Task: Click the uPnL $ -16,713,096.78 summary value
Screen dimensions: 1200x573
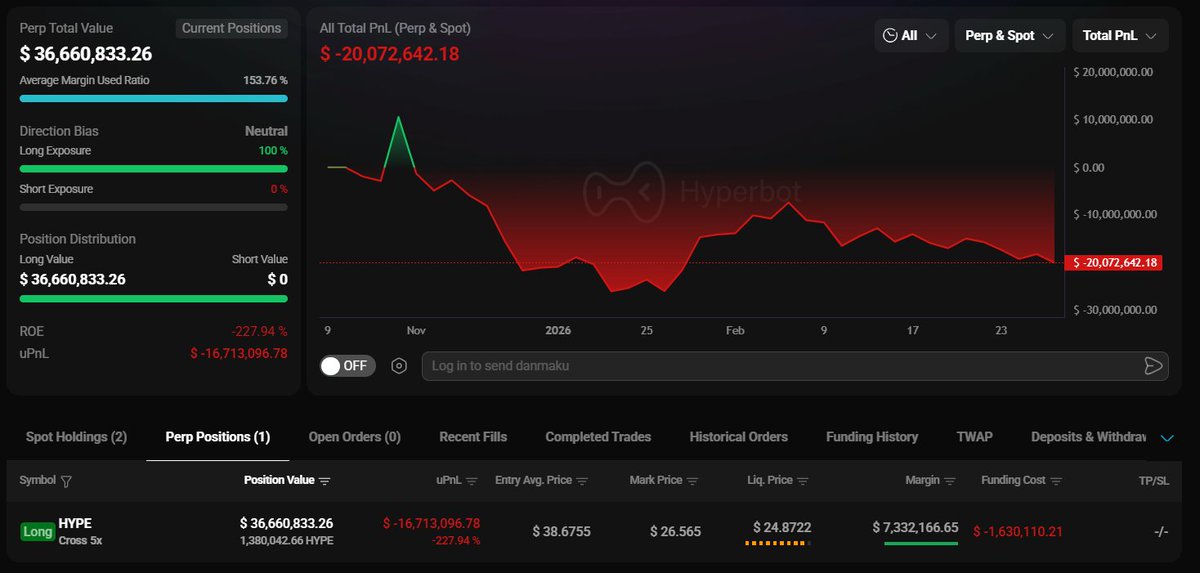Action: pyautogui.click(x=239, y=353)
